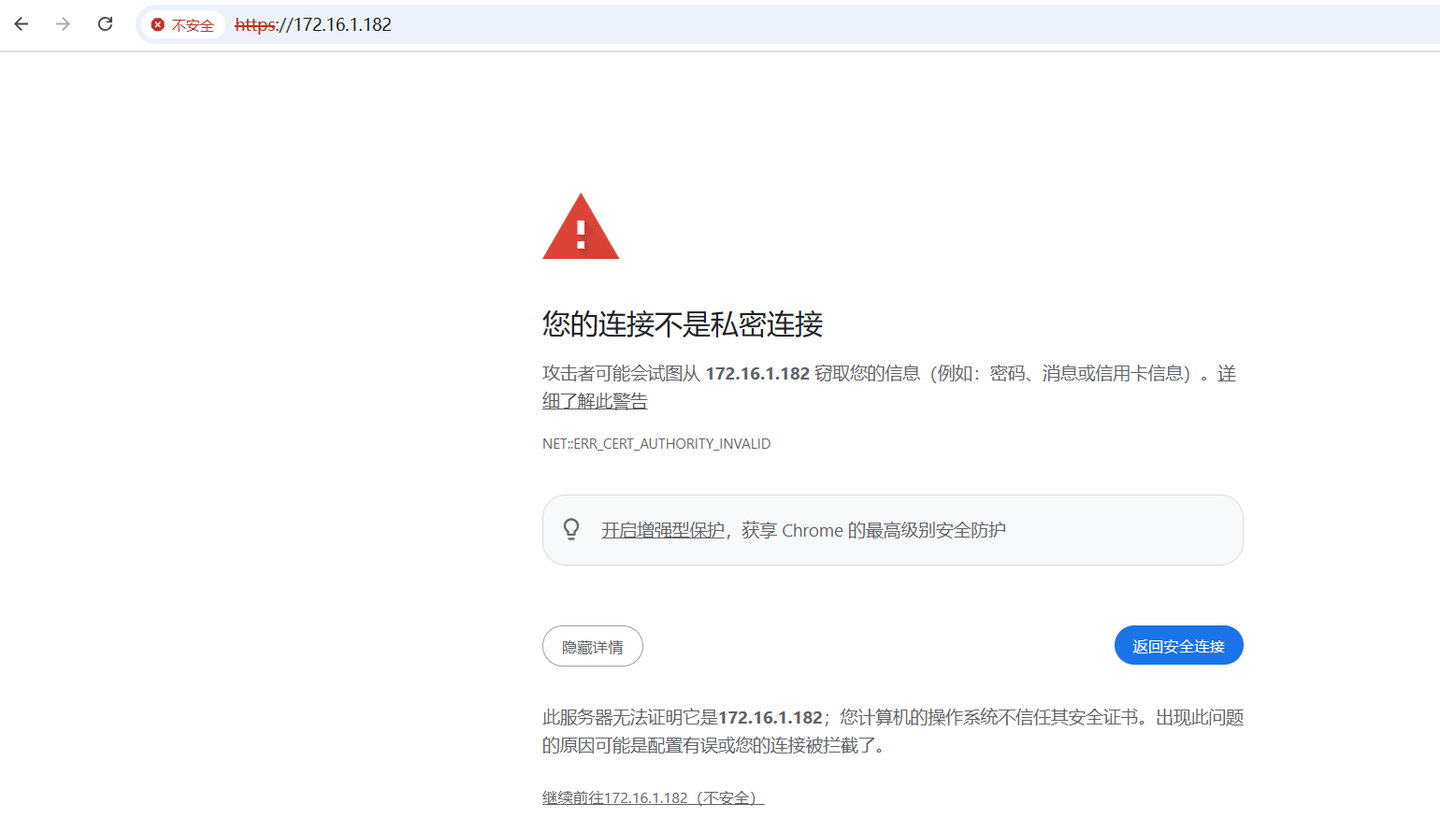
Task: Click the 返回安全连接 button
Action: pos(1178,646)
